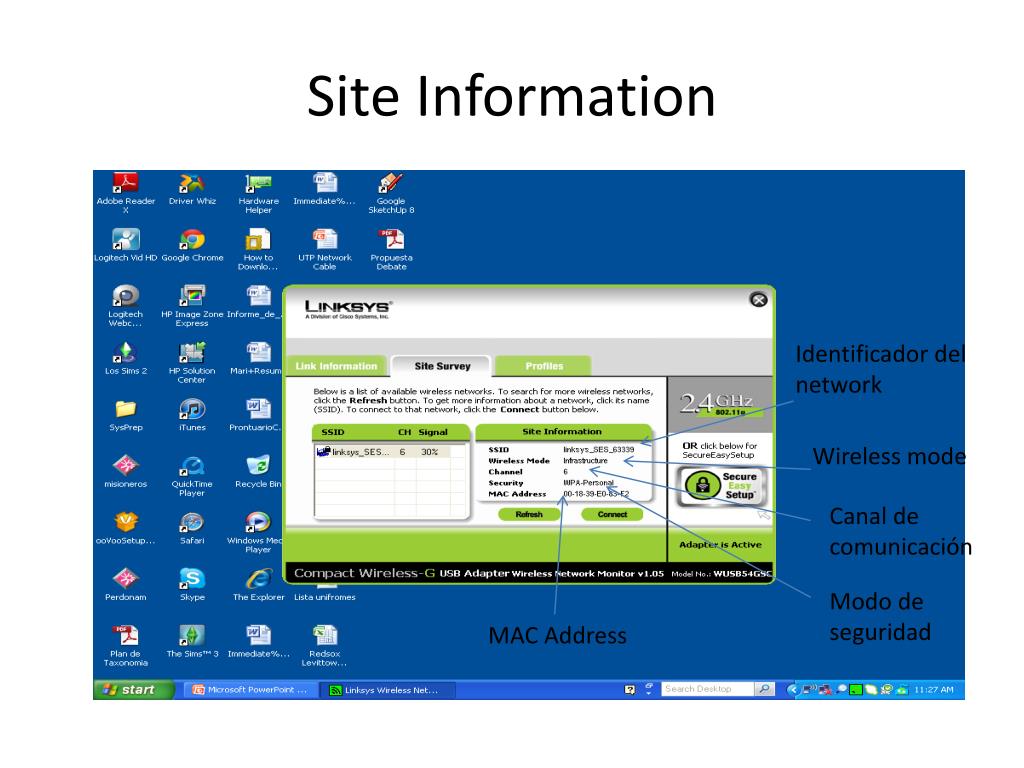This screenshot has height=768, width=1024.
Task: Select the SysPrep folder on the desktop
Action: click(125, 415)
